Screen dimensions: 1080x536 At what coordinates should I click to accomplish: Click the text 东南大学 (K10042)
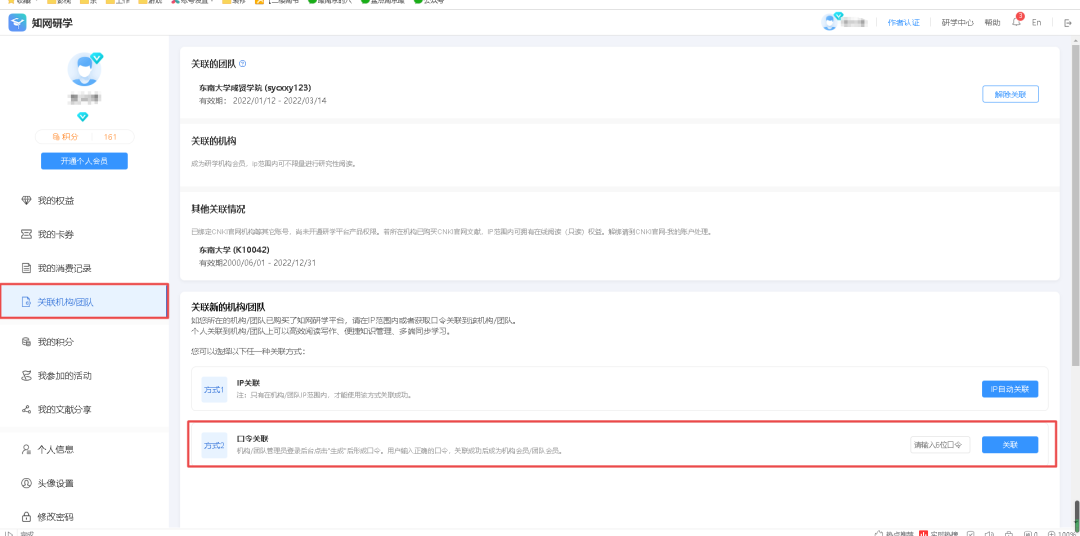coord(233,249)
